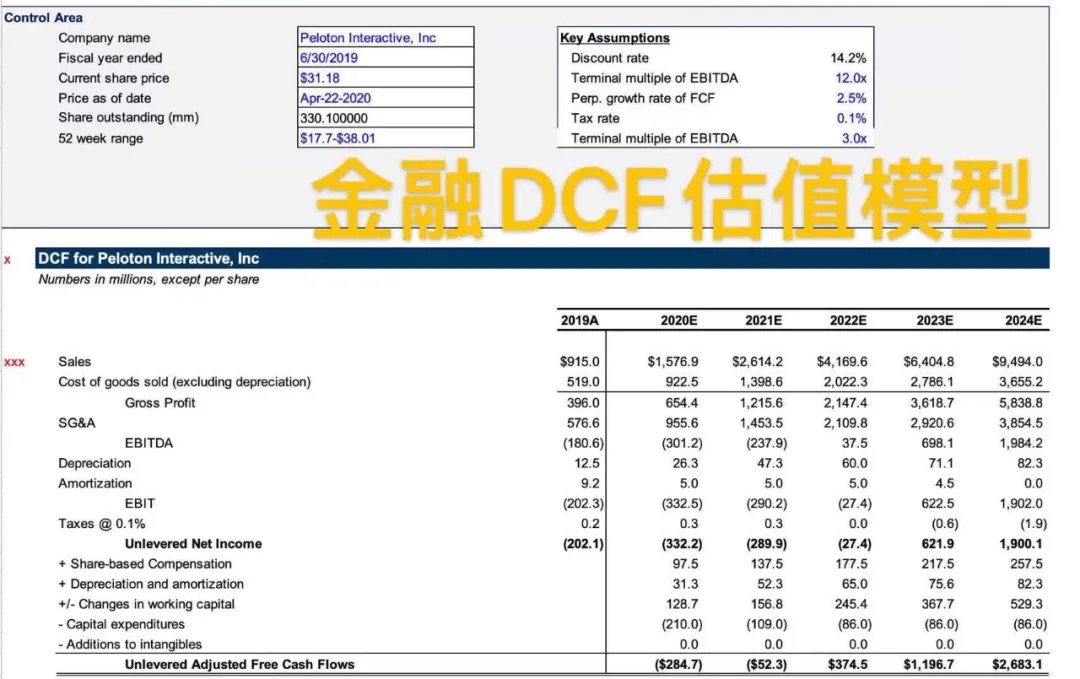
Task: Select the 2024E column header
Action: 1023,320
